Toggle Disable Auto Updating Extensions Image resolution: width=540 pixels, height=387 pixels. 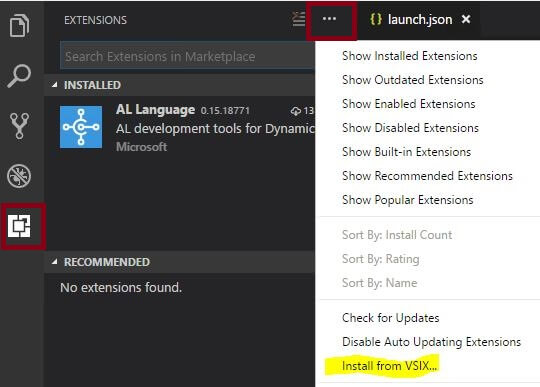[432, 342]
